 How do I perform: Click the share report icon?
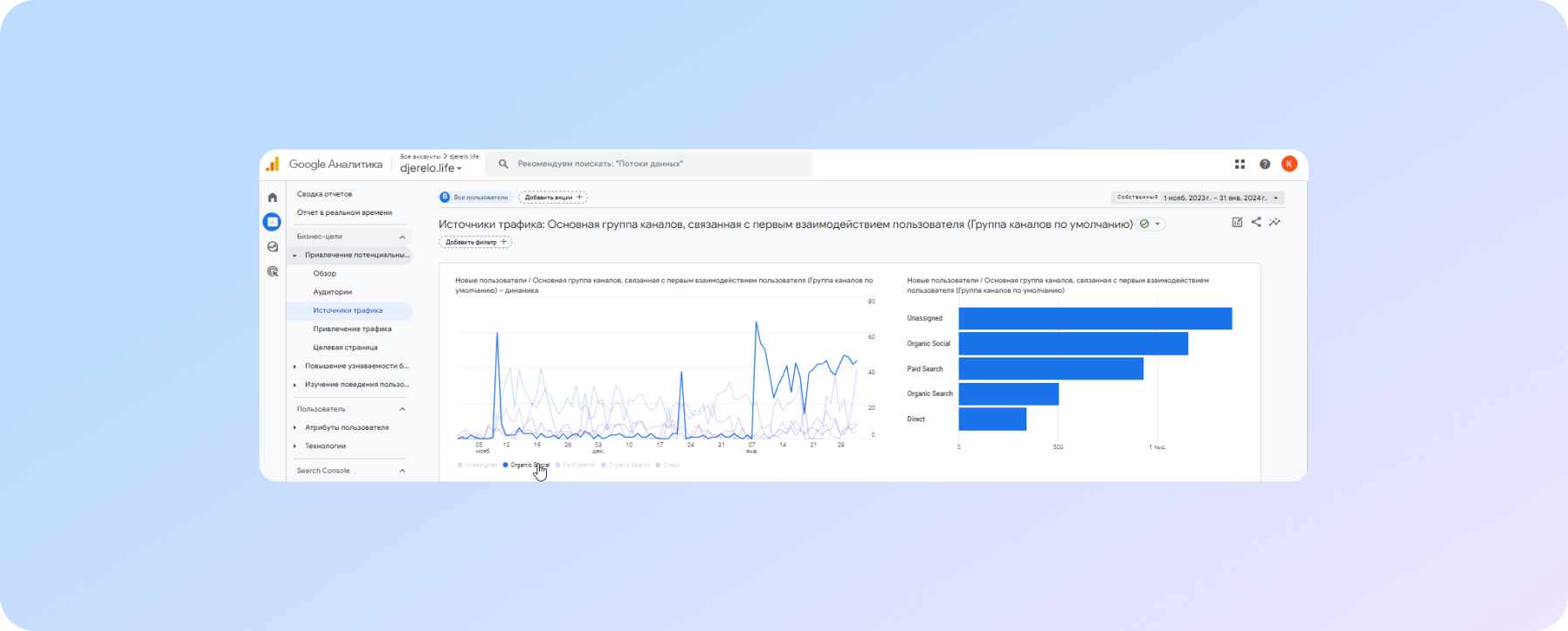tap(1256, 222)
